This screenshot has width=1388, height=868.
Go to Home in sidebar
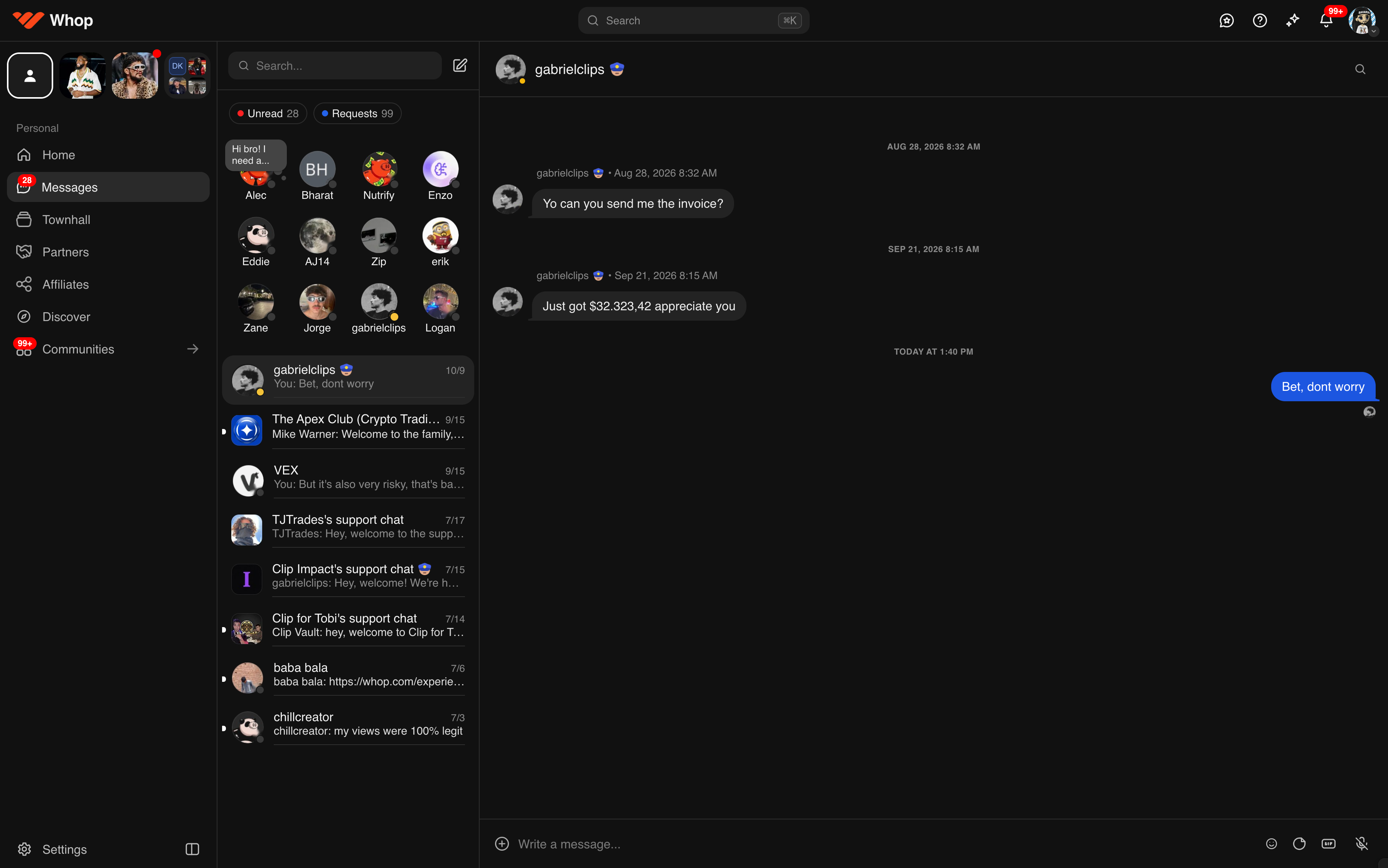[x=108, y=155]
